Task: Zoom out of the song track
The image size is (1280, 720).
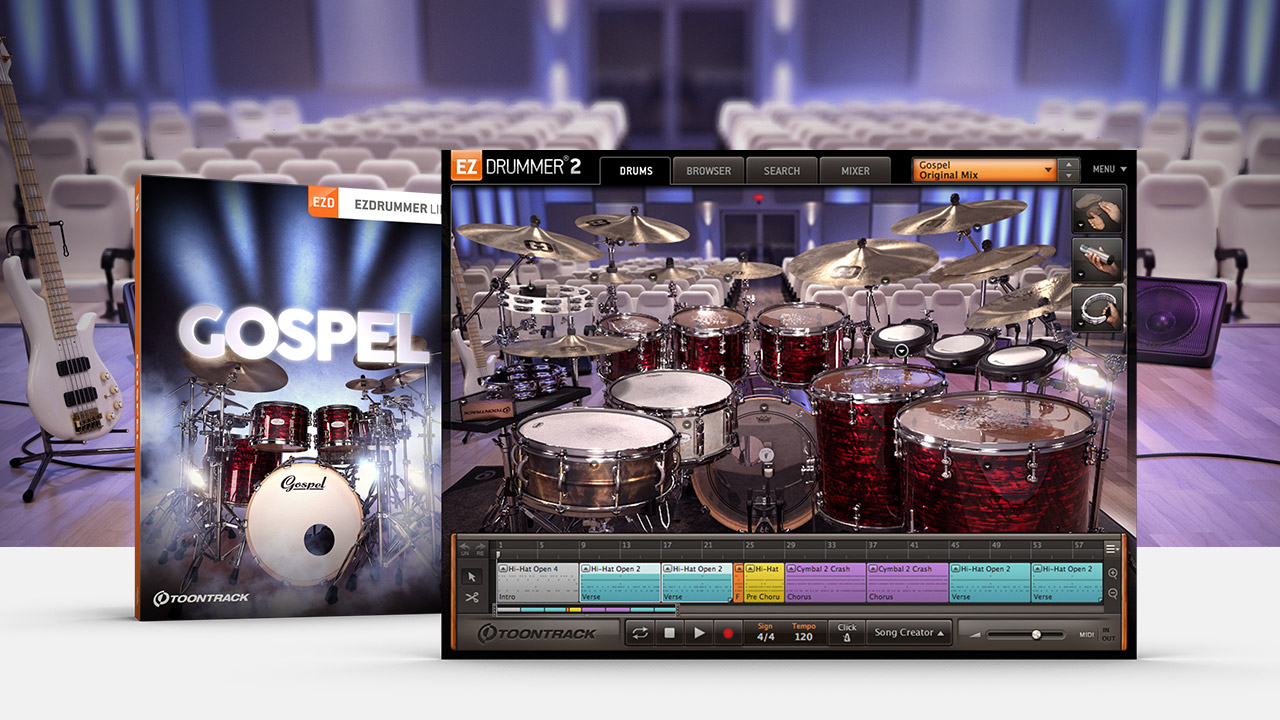Action: point(1113,593)
